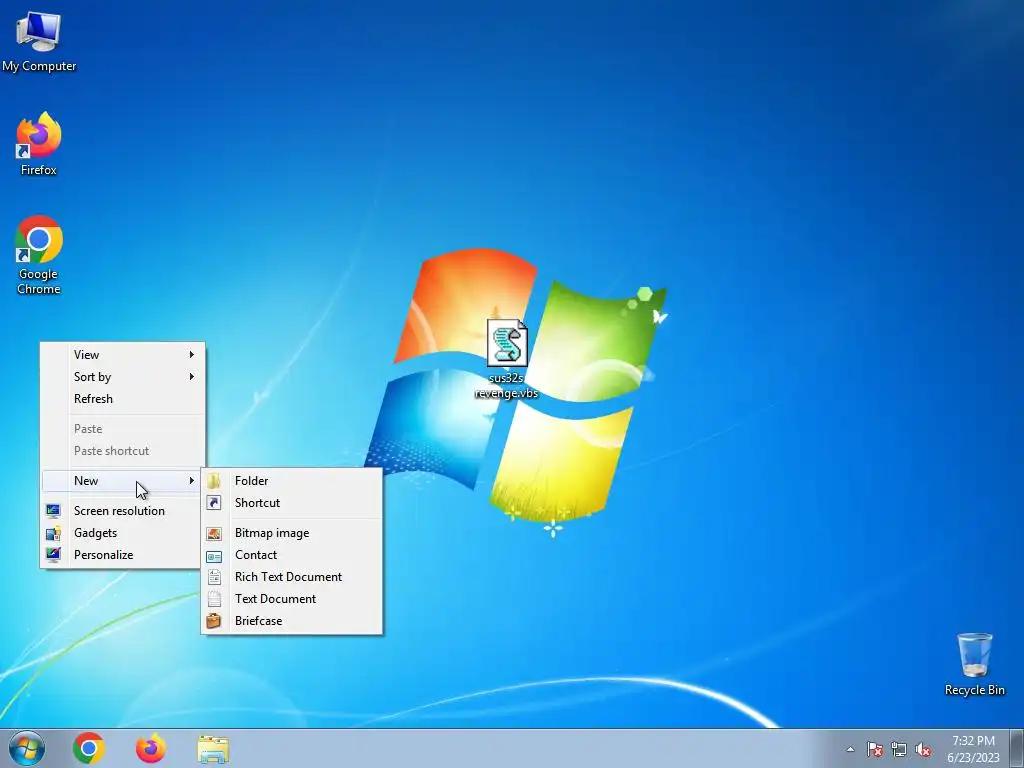Select the Google Chrome desktop shortcut
The width and height of the screenshot is (1024, 768).
(x=39, y=255)
